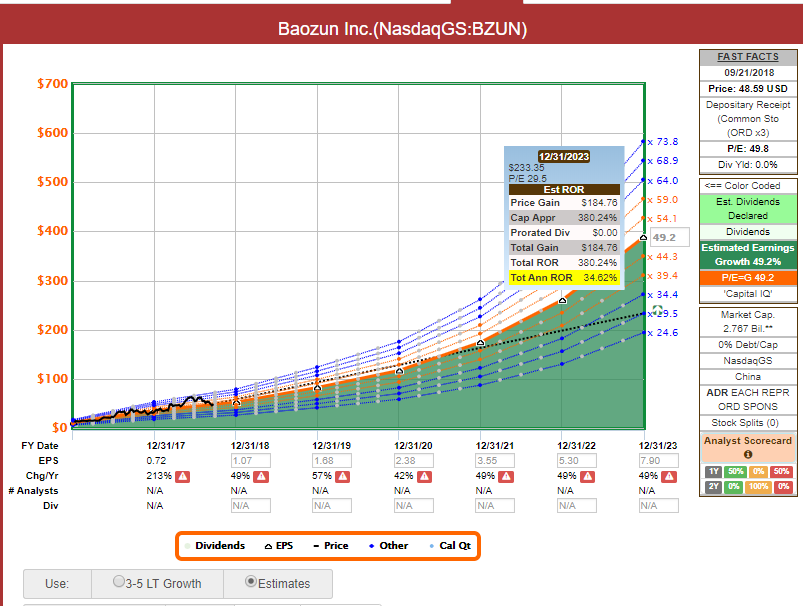Edit Div field for 12/31/21
Image resolution: width=803 pixels, height=606 pixels.
(495, 506)
